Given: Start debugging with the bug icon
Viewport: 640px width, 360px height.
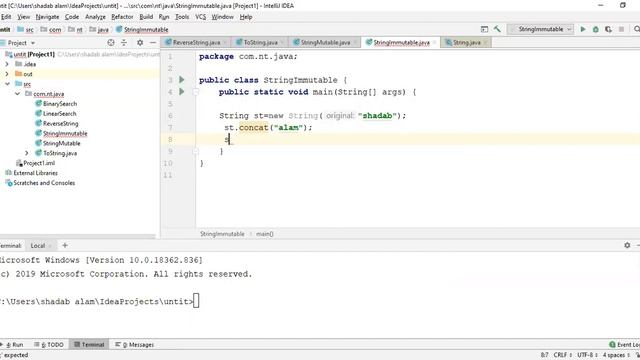Looking at the screenshot, I should [596, 29].
